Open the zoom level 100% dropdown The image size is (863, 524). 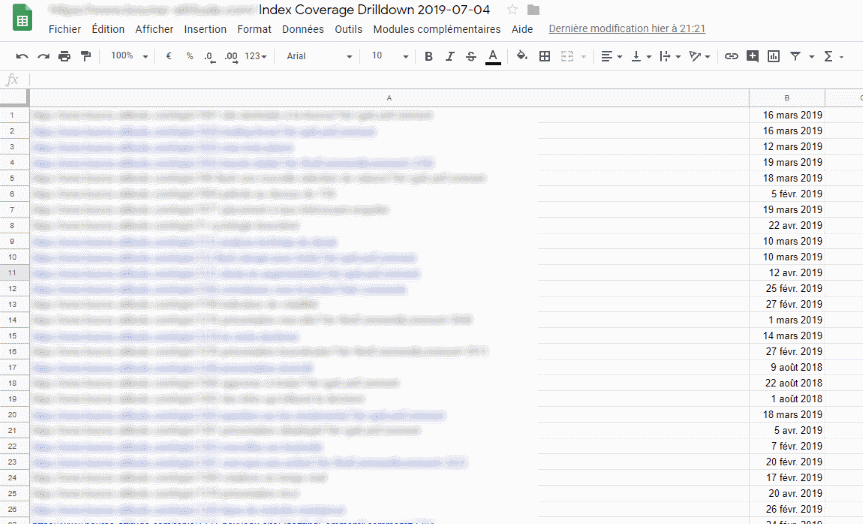click(130, 57)
